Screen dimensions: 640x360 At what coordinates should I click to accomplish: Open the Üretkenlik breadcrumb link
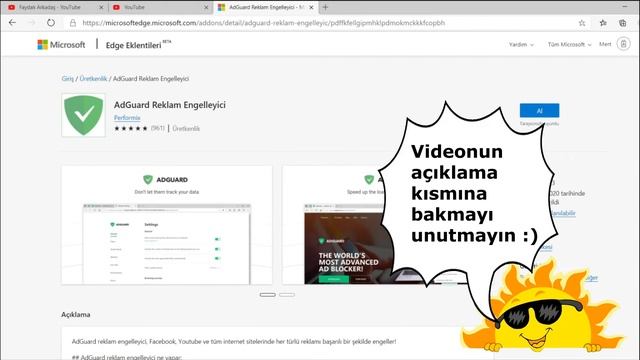93,78
